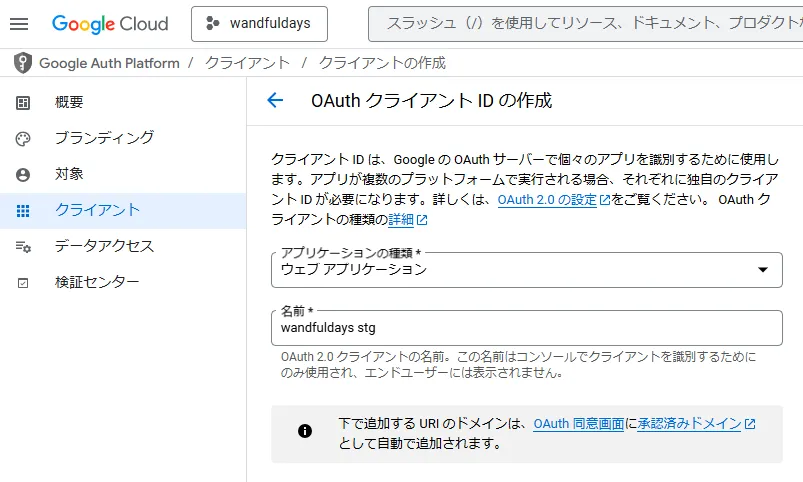Image resolution: width=803 pixels, height=482 pixels.
Task: Click the データアクセス settings-list icon
Action: tap(23, 247)
